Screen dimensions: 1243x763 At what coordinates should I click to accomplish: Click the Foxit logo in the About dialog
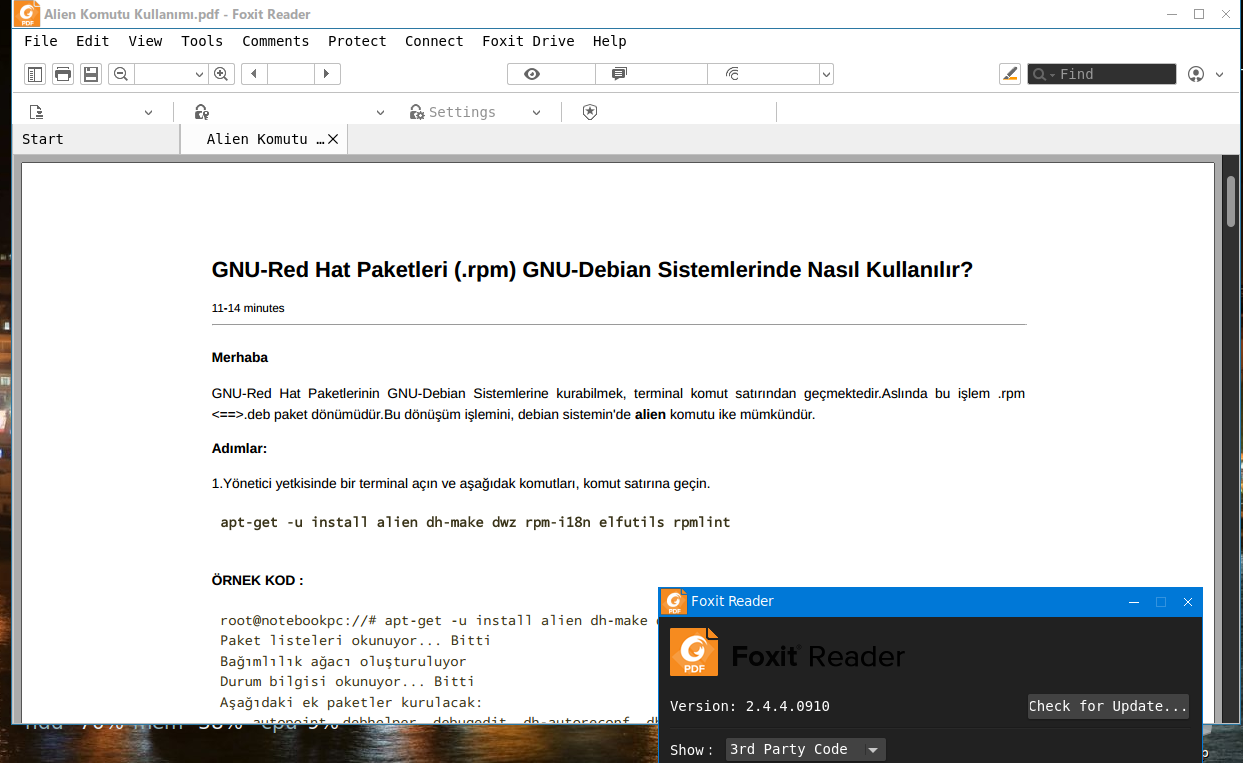pyautogui.click(x=694, y=653)
